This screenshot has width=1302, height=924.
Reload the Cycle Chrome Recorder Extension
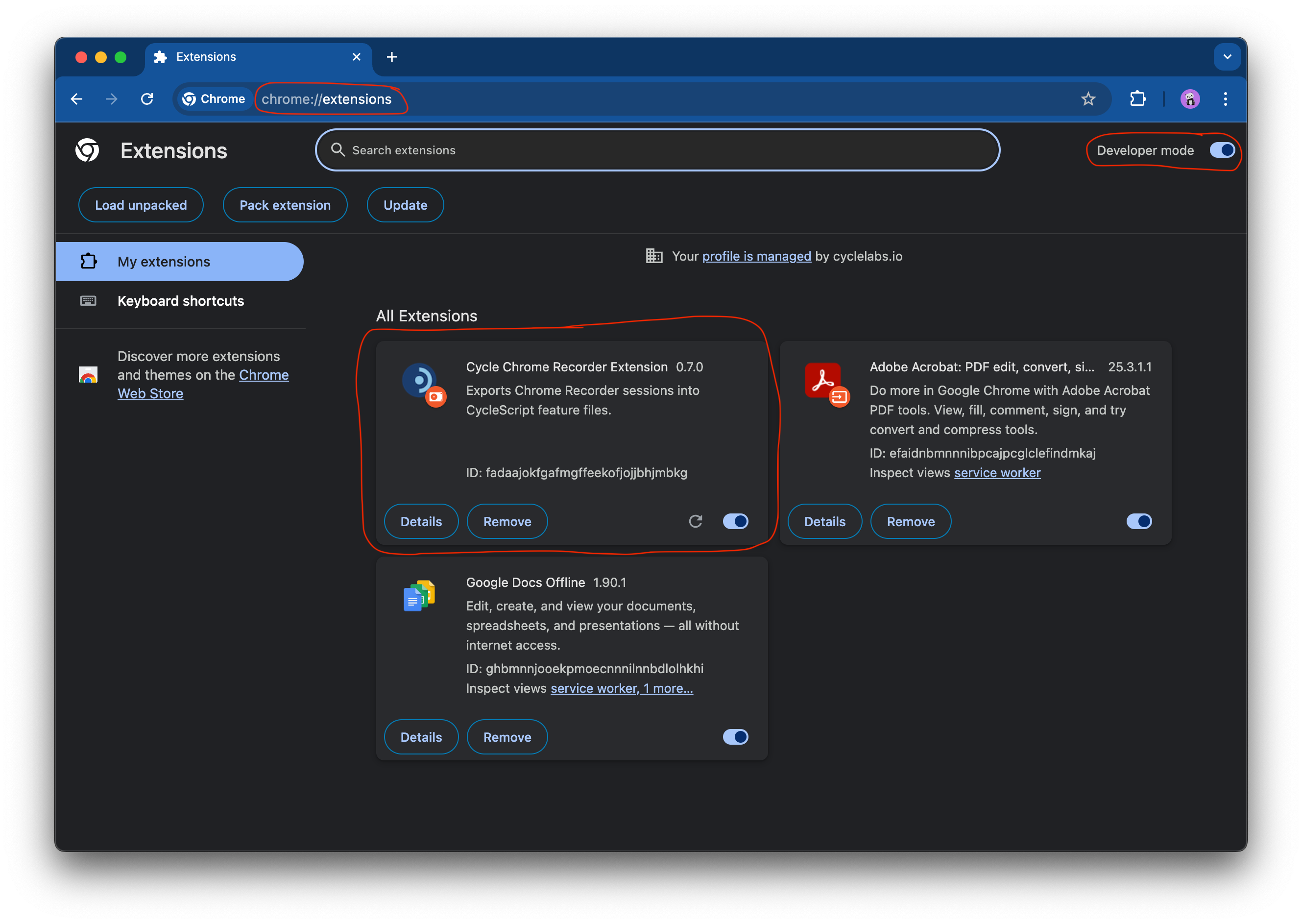click(695, 521)
